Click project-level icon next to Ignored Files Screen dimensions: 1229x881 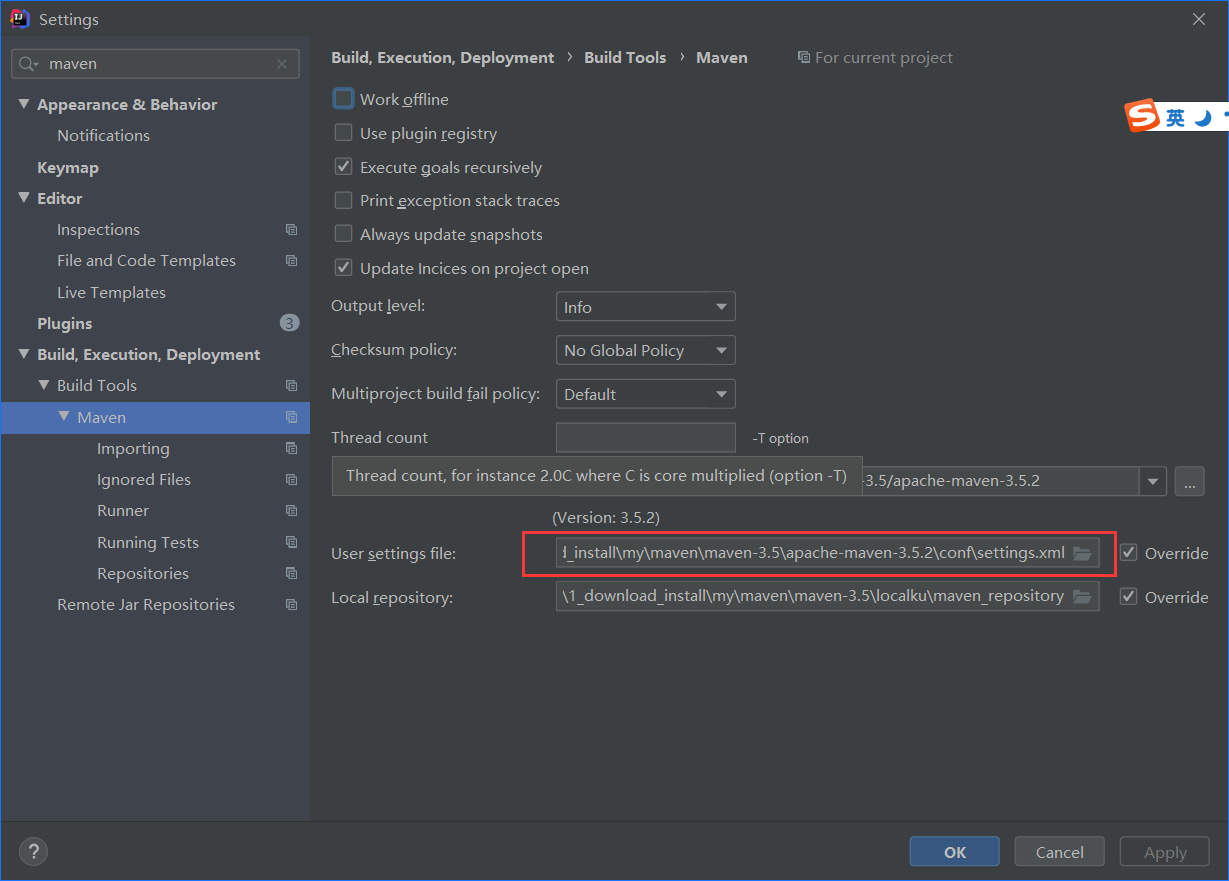coord(291,480)
